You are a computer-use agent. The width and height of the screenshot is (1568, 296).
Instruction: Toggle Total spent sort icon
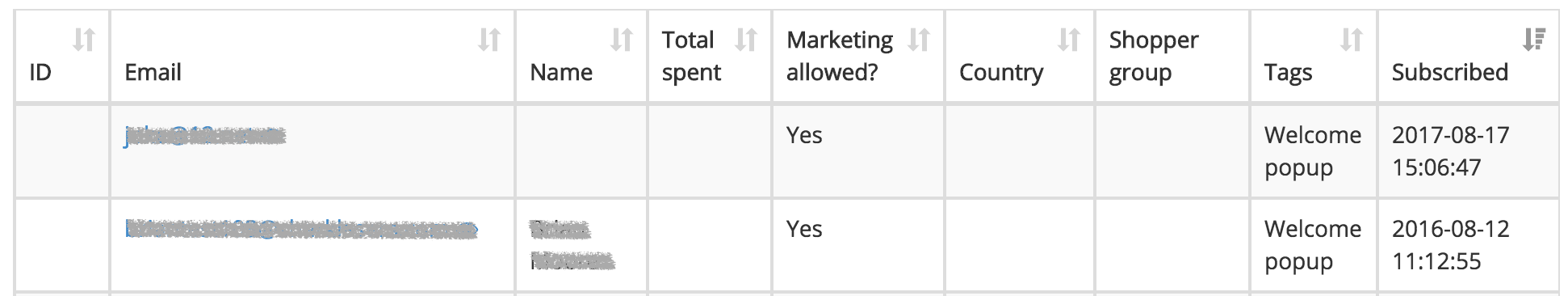coord(746,39)
